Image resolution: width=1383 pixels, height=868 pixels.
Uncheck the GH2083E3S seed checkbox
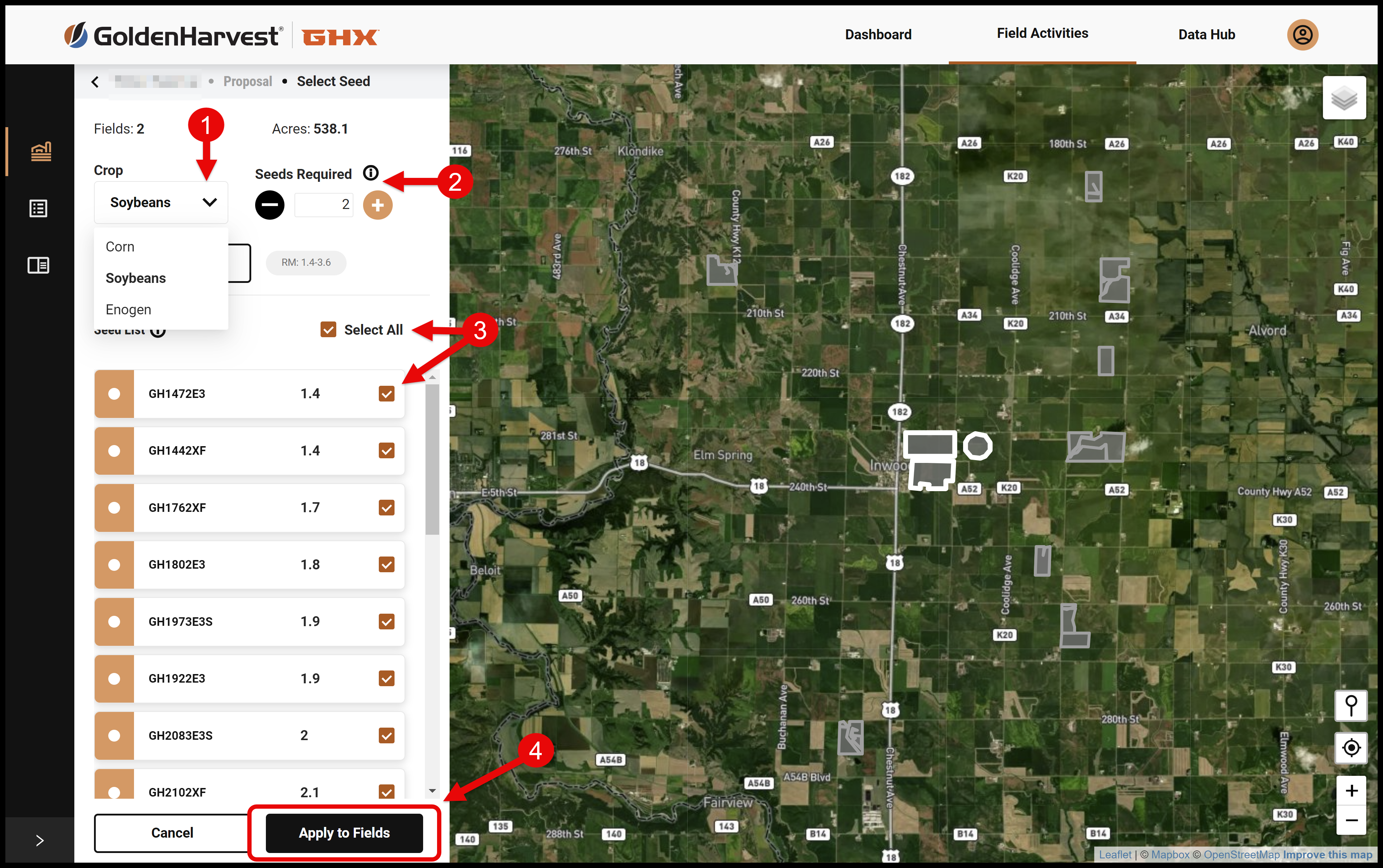[387, 735]
